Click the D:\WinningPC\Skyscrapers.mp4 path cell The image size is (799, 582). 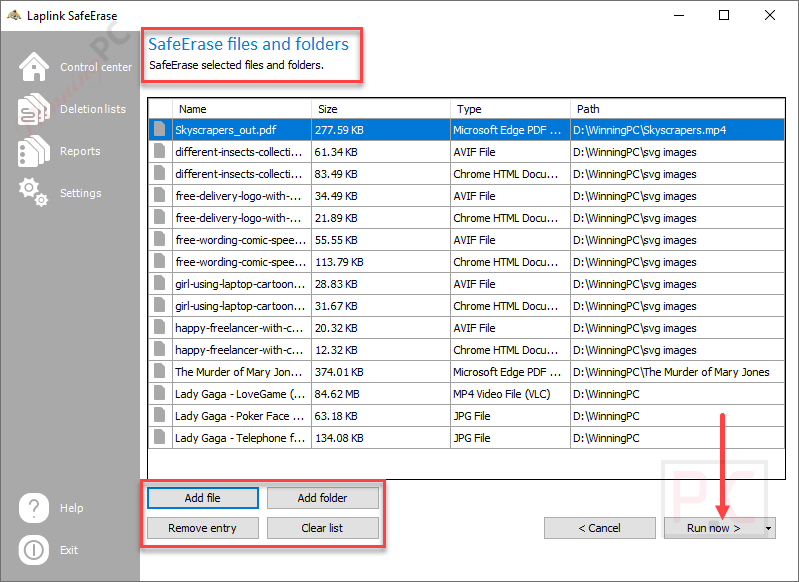click(650, 130)
